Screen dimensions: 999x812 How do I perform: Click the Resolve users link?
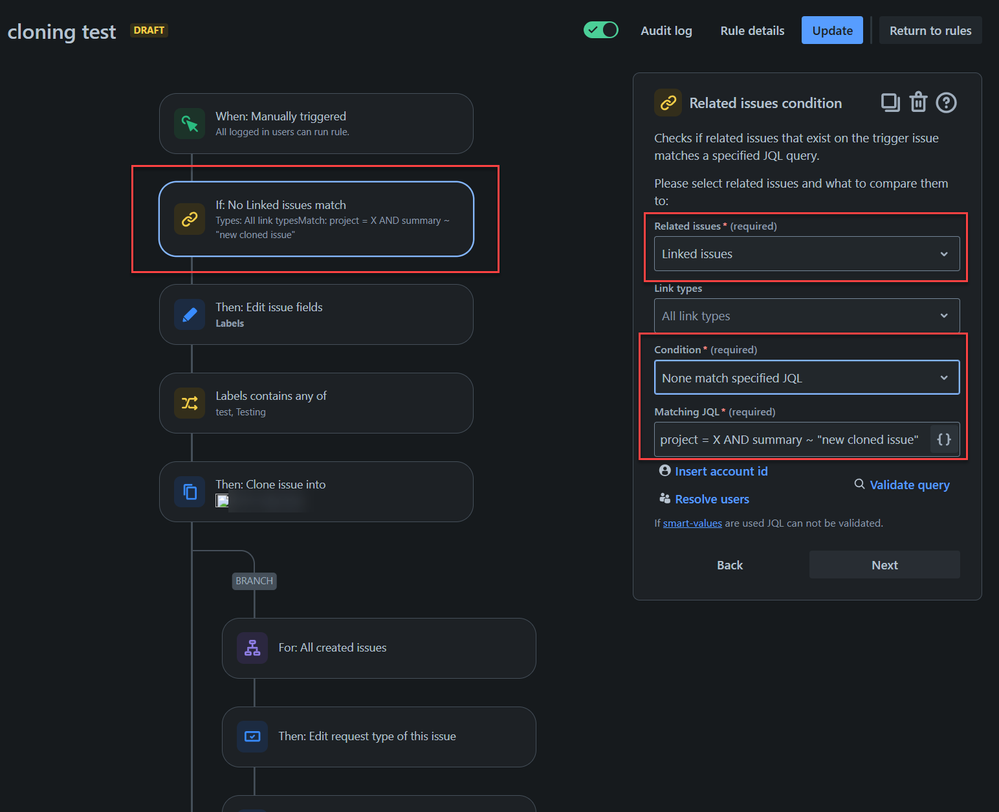tap(712, 499)
